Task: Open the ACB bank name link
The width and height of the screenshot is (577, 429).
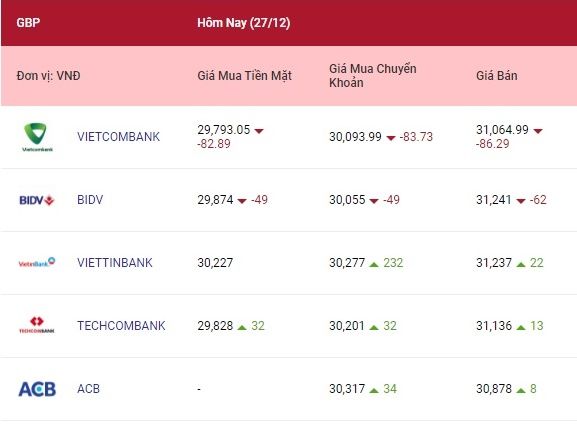Action: (x=88, y=389)
